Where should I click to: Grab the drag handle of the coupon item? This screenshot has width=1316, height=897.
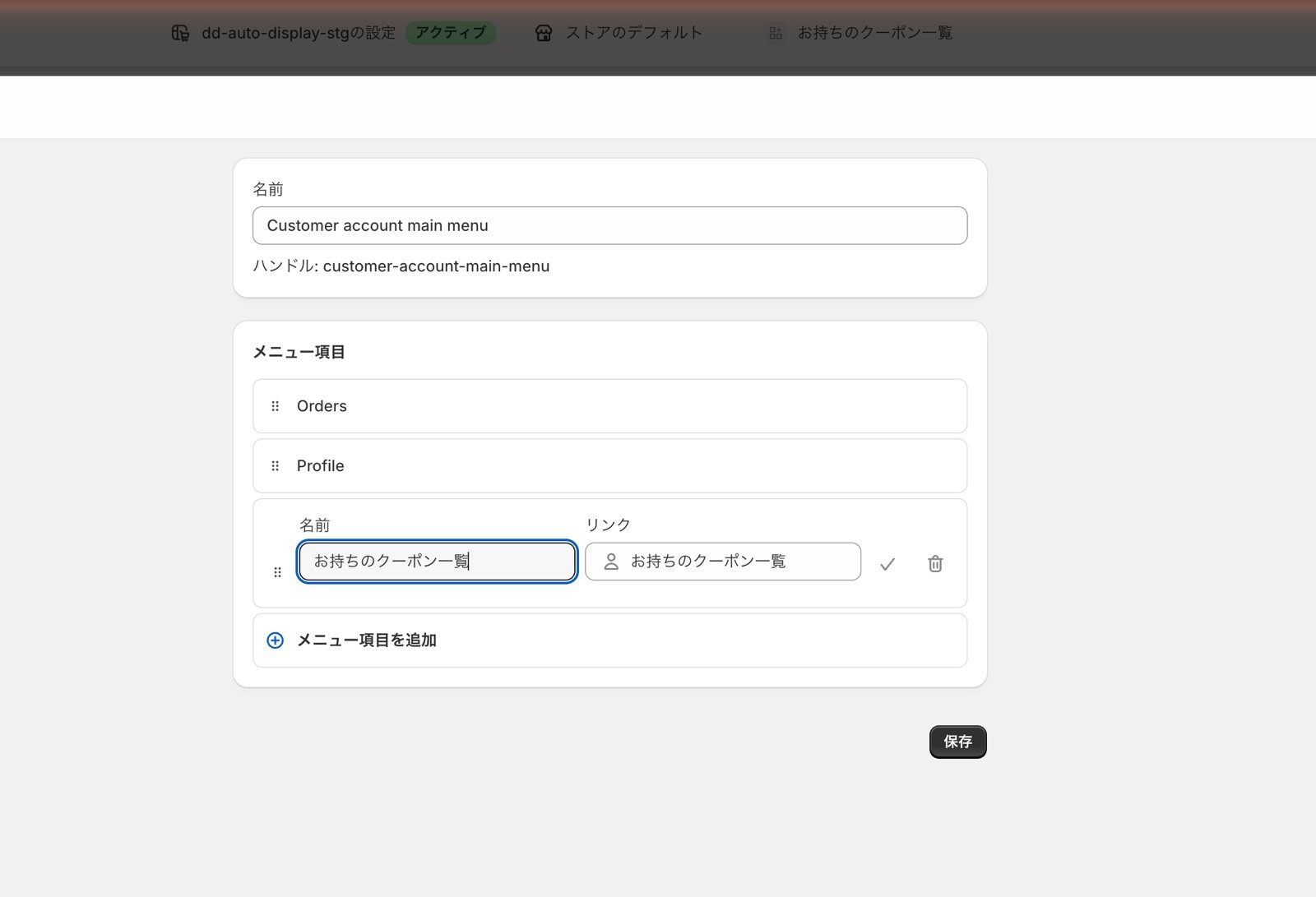click(277, 572)
